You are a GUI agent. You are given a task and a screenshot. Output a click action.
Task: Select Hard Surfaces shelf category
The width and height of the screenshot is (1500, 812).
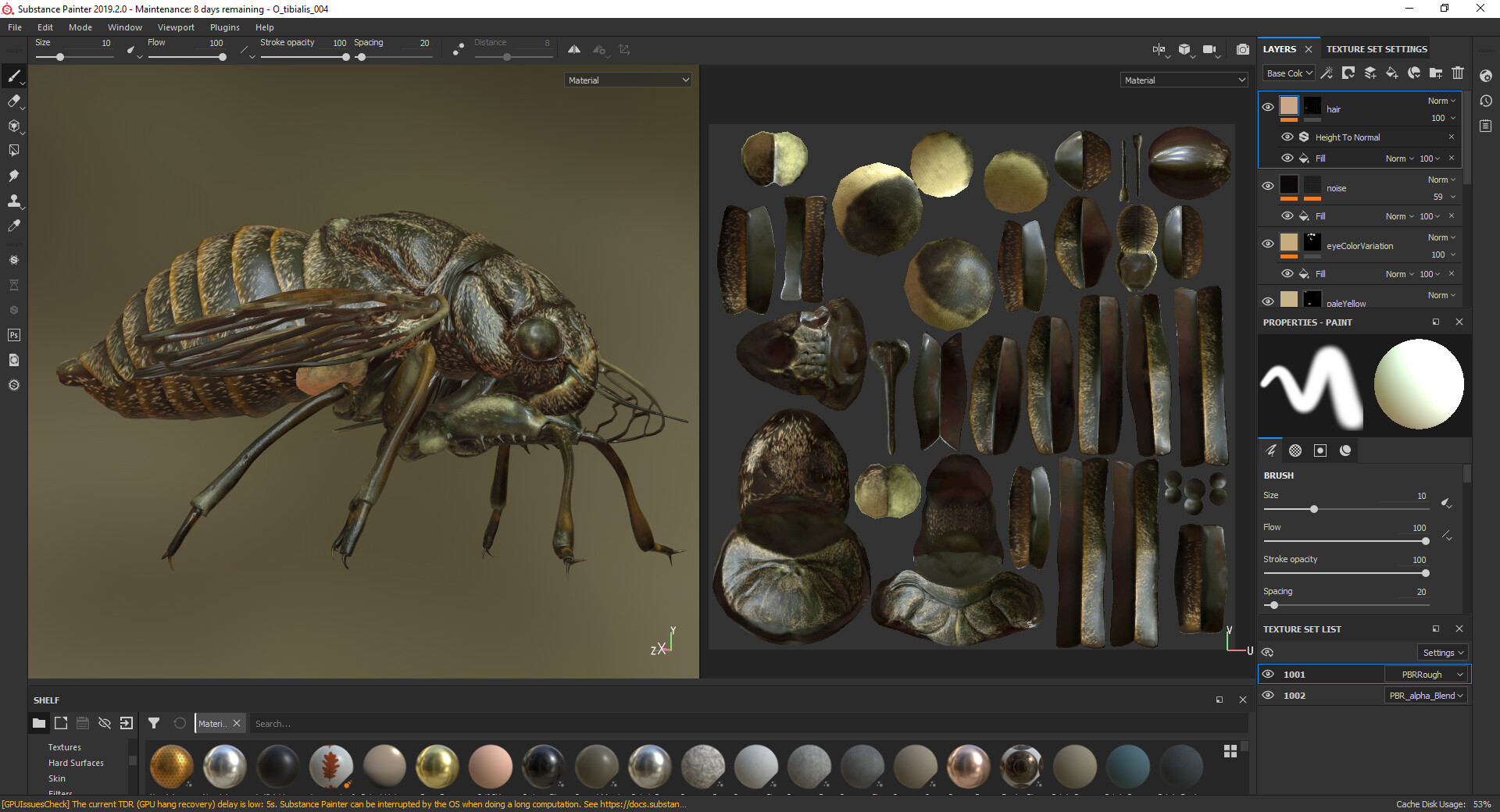(76, 763)
